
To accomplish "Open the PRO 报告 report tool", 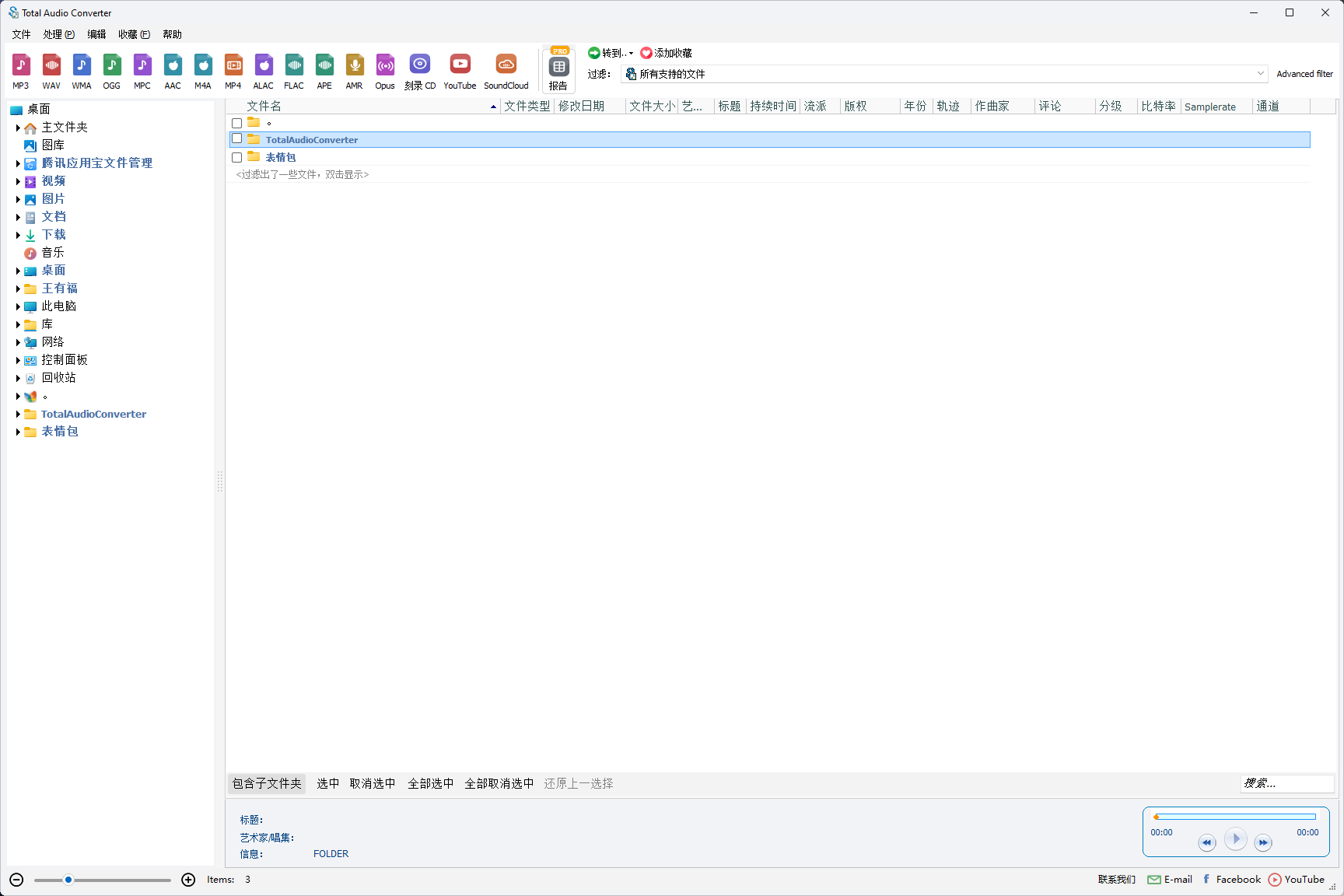I will coord(558,70).
